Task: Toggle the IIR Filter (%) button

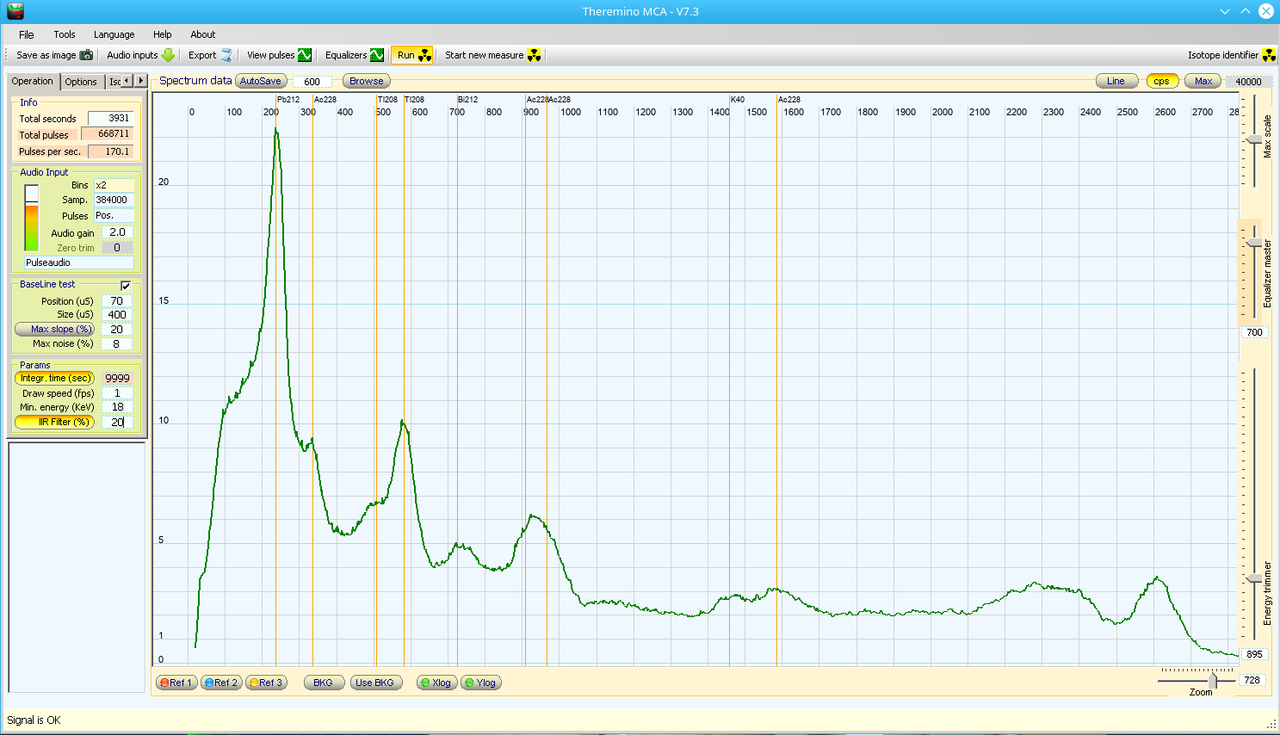Action: coord(55,422)
